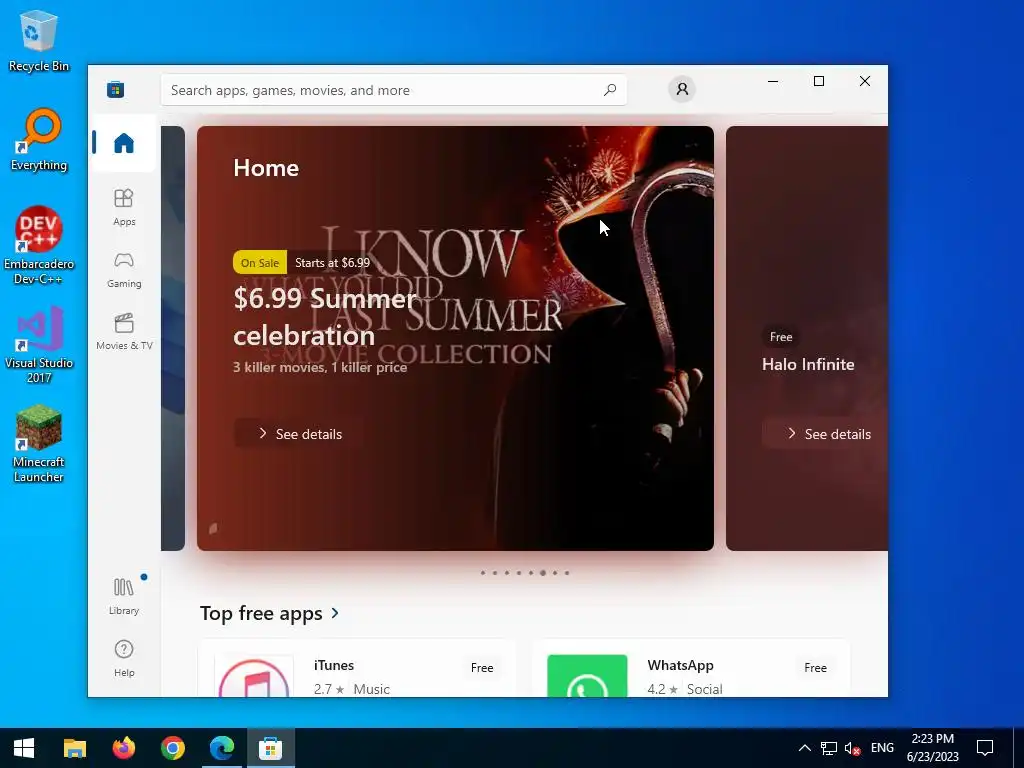Viewport: 1024px width, 768px height.
Task: Click the previous carousel slide on the left
Action: [173, 338]
